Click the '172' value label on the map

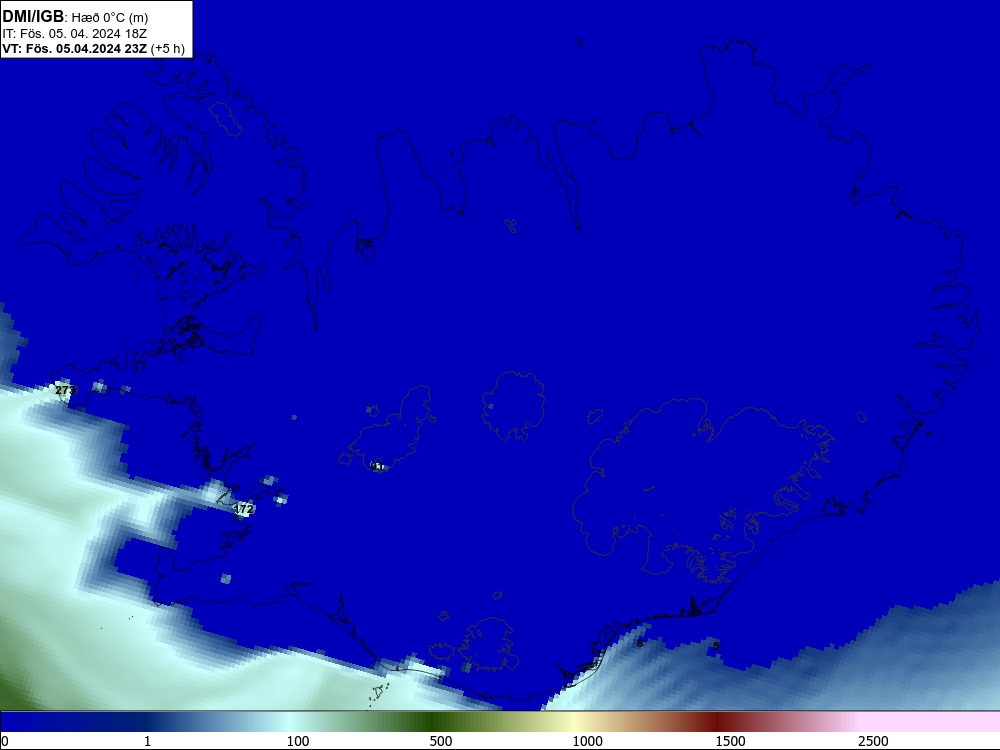point(244,509)
